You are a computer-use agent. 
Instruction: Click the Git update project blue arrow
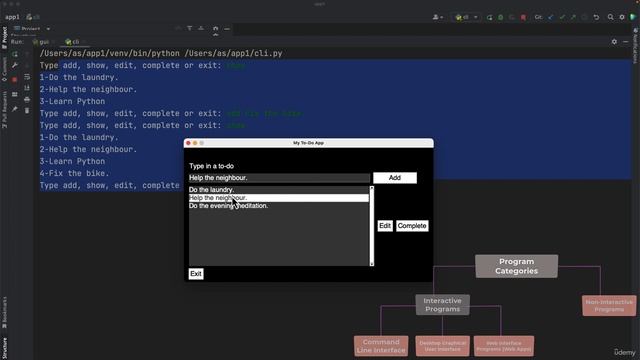tap(551, 17)
